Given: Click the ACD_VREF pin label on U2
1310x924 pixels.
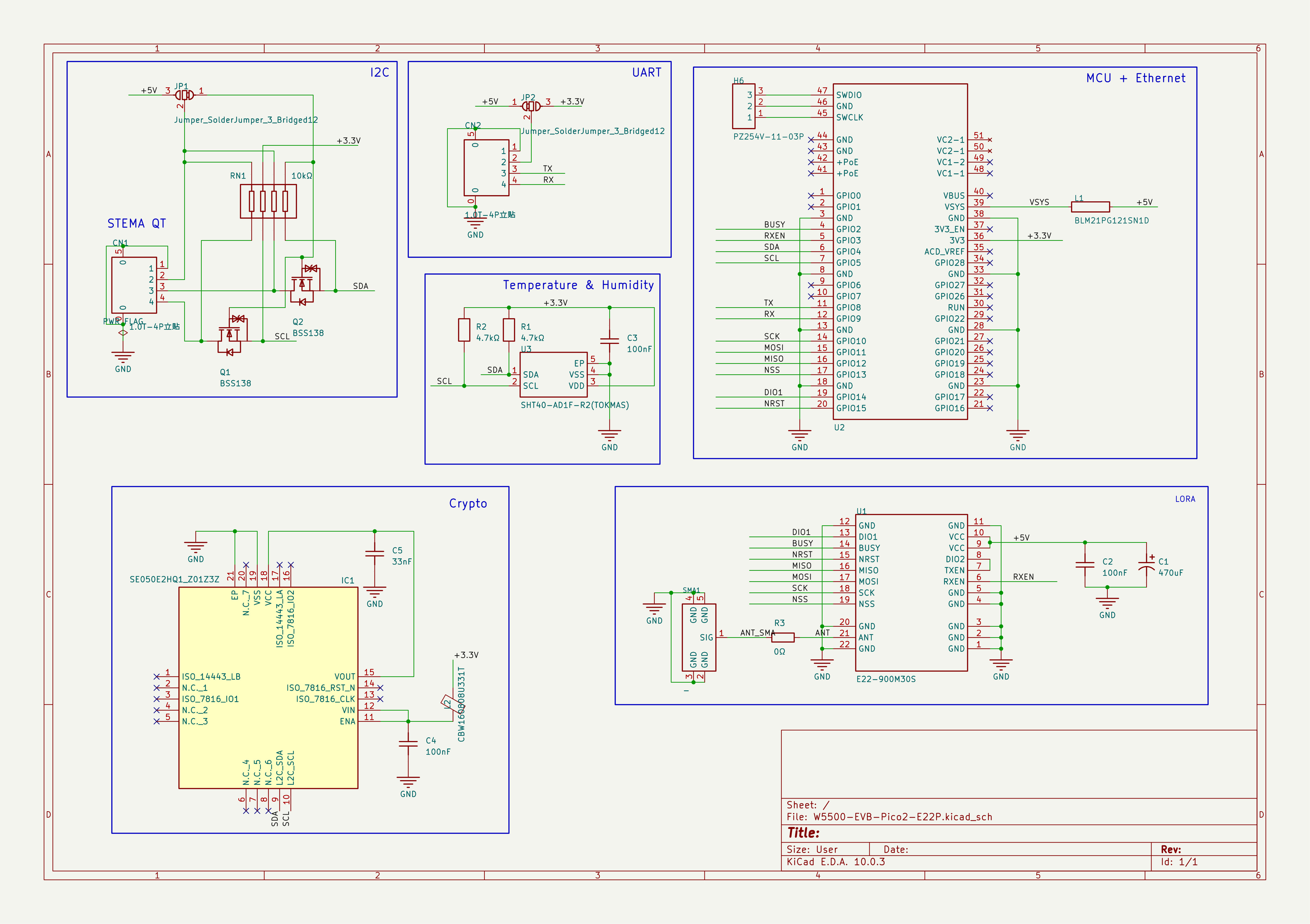Looking at the screenshot, I should [x=944, y=252].
